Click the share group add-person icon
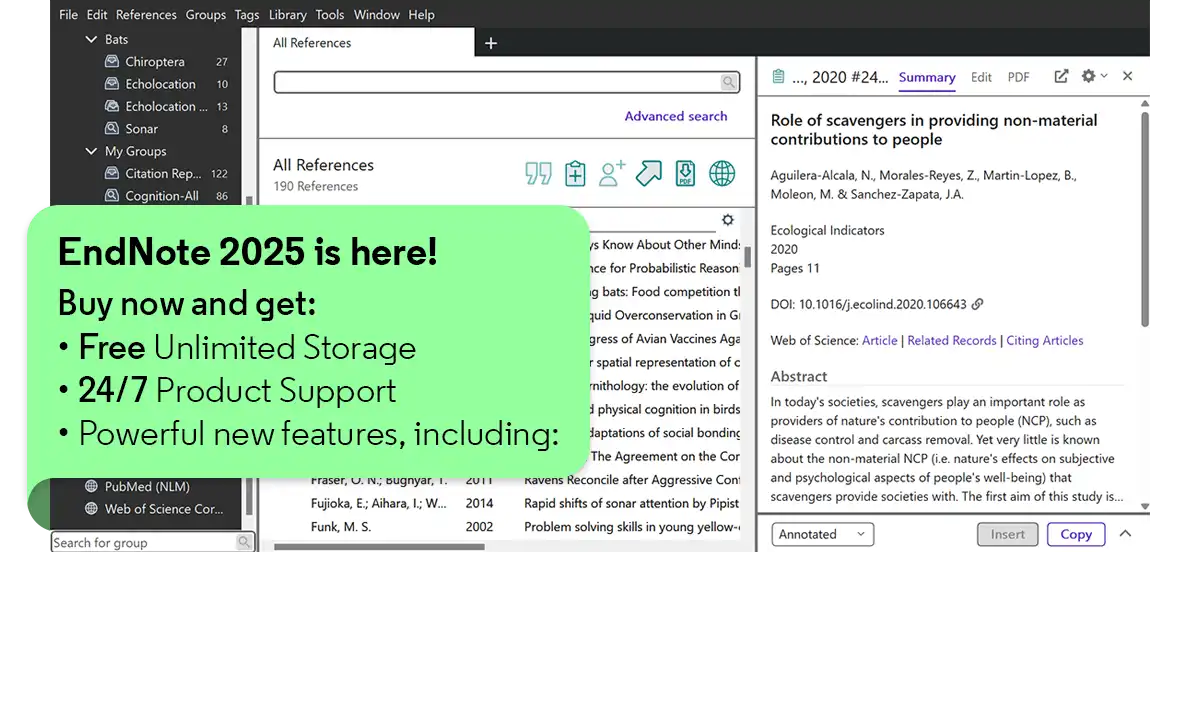Screen dimensions: 1200x720 click(612, 174)
